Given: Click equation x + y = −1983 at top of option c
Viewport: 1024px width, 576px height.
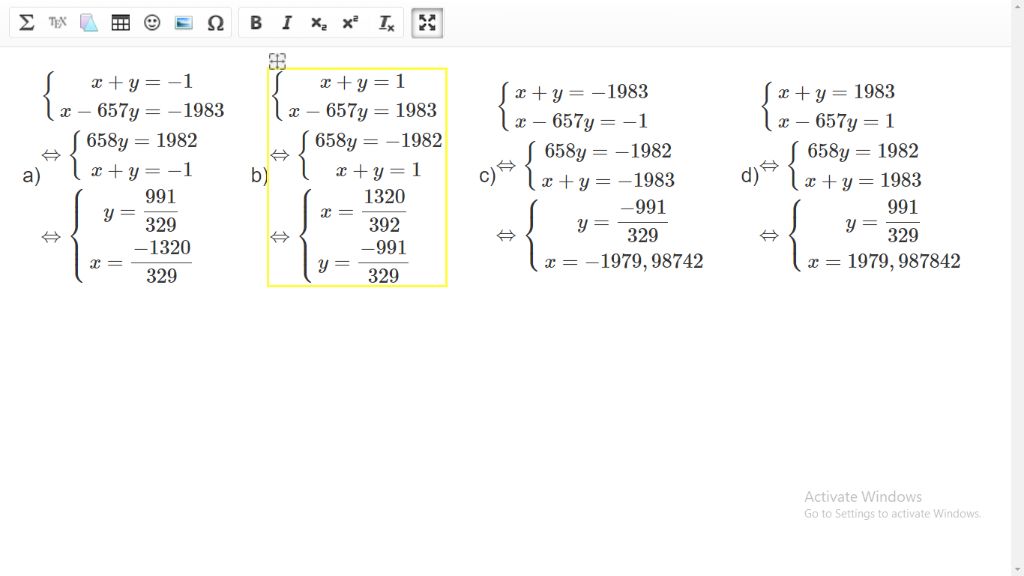Looking at the screenshot, I should 581,92.
